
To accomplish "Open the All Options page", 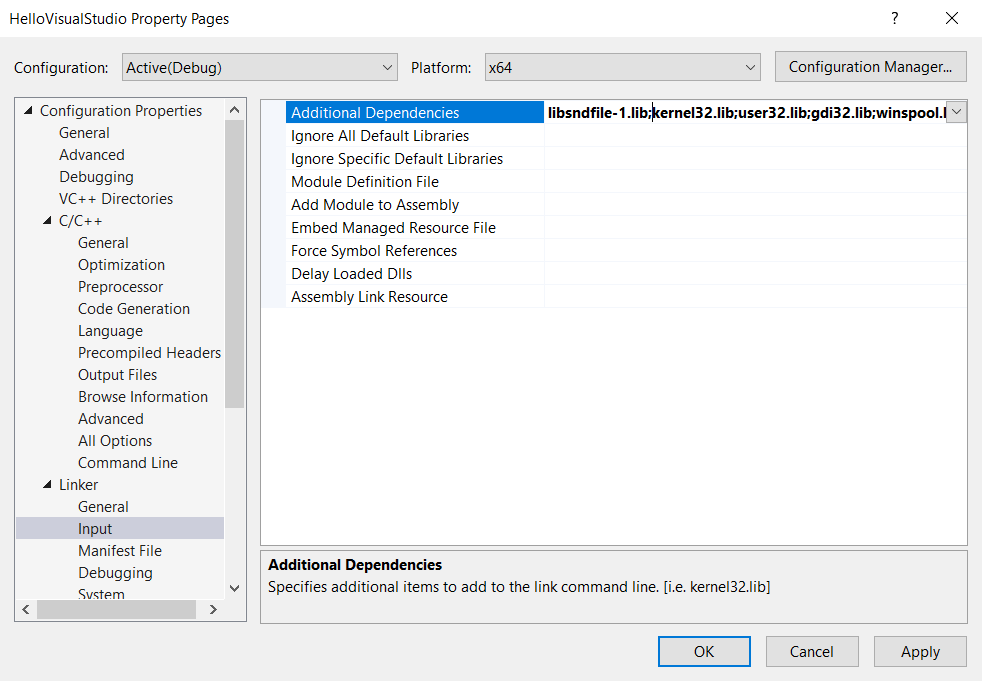I will click(x=115, y=441).
